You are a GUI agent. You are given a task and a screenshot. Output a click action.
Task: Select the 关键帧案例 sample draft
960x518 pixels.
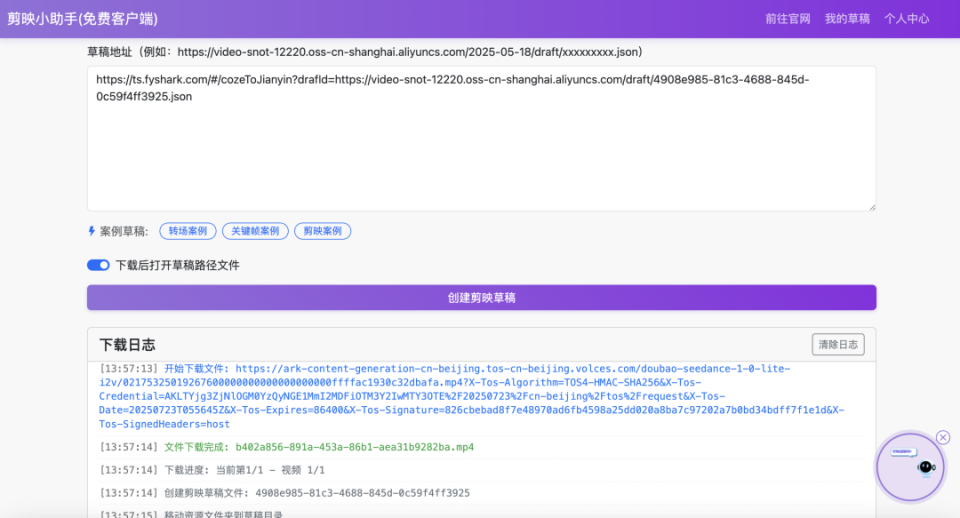pyautogui.click(x=255, y=231)
